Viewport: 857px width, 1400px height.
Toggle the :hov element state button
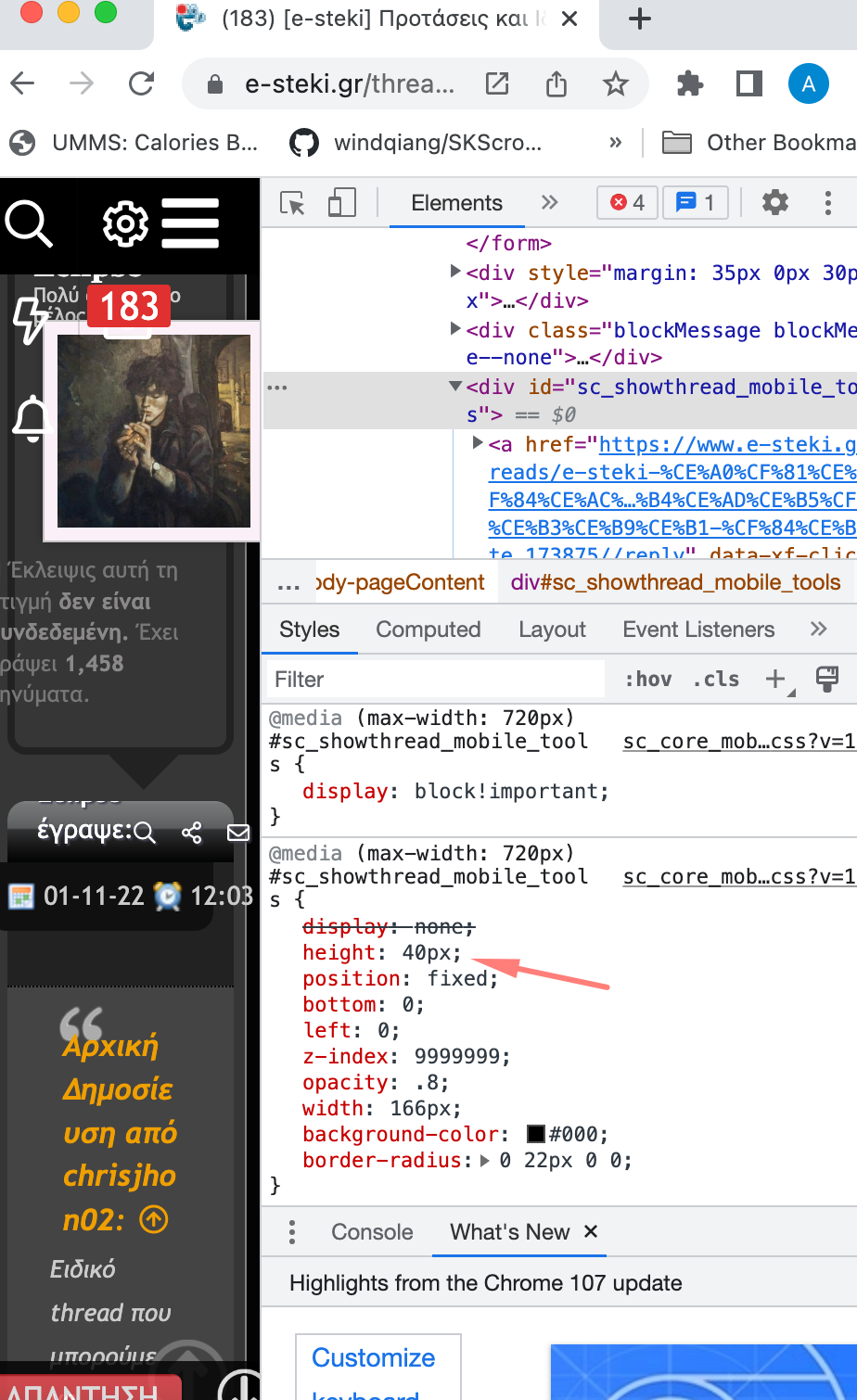click(x=648, y=680)
